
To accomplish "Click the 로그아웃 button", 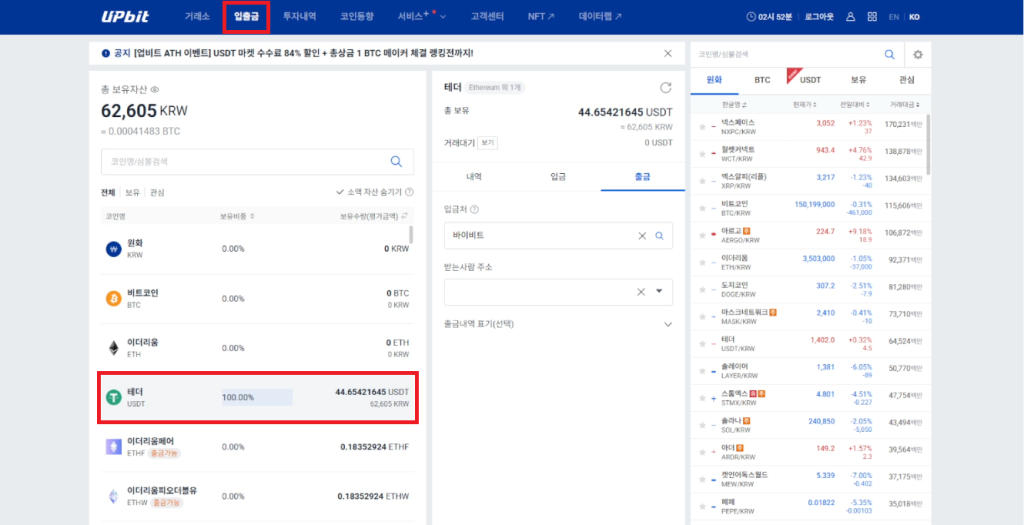I will point(820,17).
